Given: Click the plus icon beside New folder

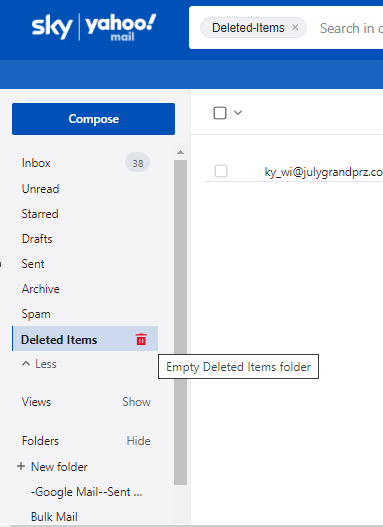Looking at the screenshot, I should tap(21, 466).
